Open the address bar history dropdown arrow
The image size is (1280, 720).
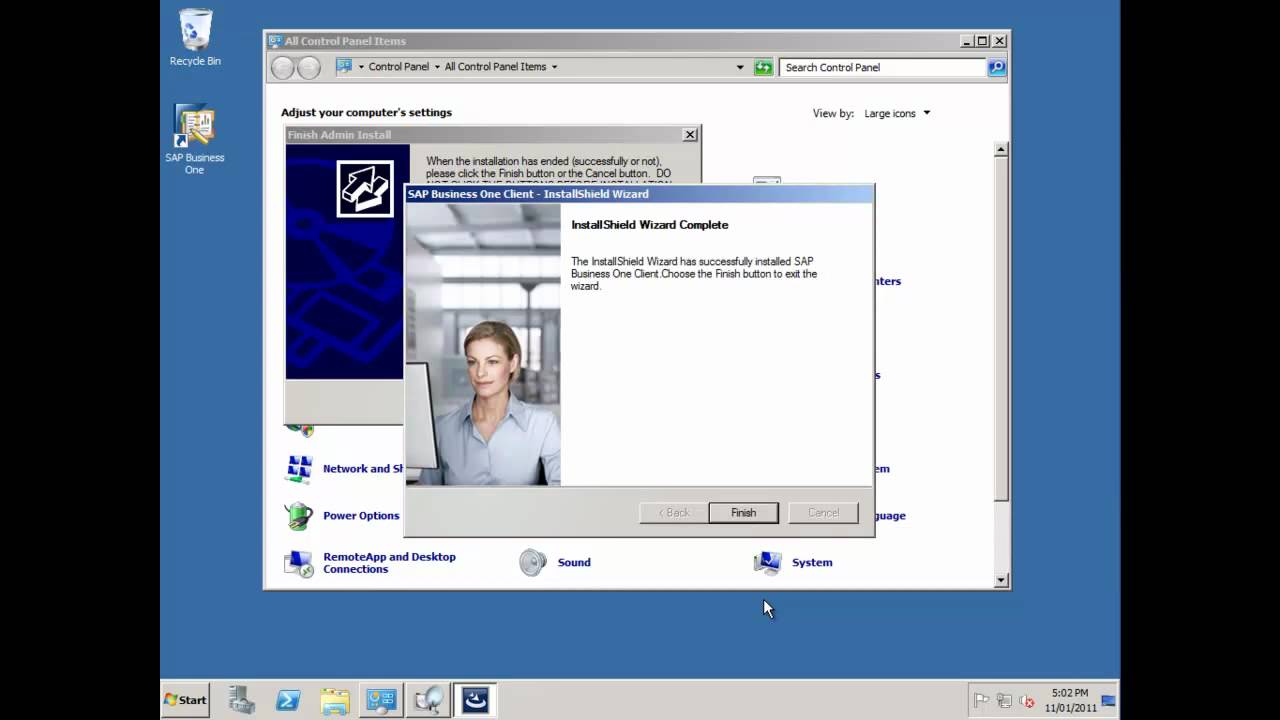[740, 67]
